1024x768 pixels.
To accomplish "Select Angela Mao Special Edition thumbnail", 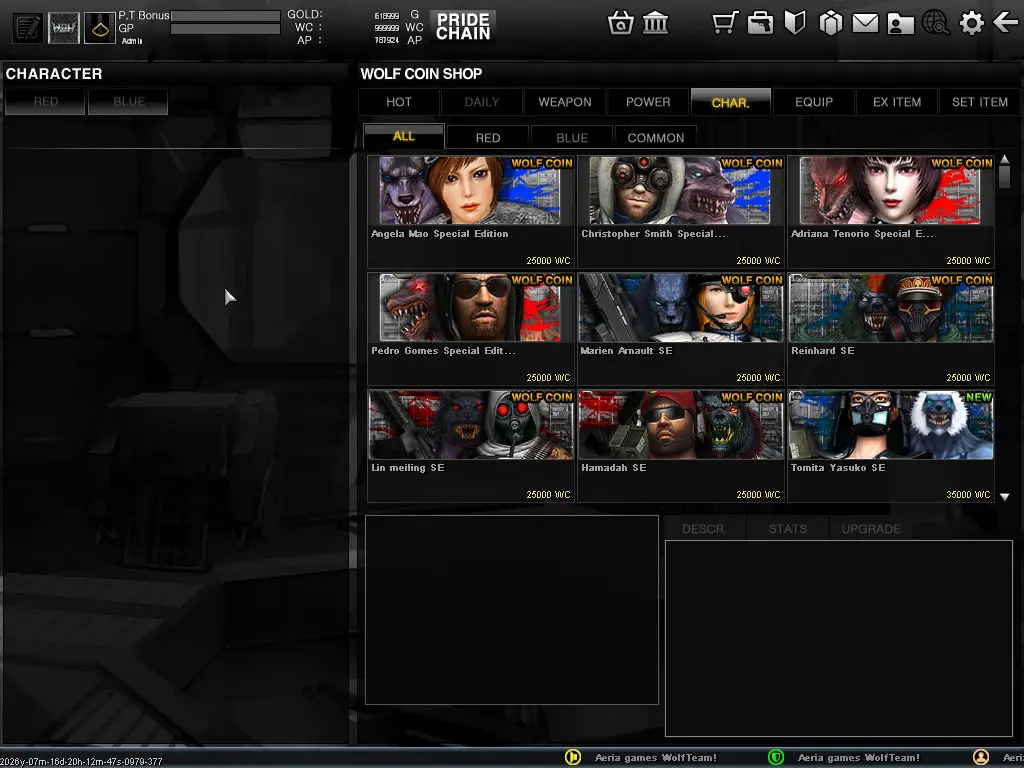I will point(470,191).
